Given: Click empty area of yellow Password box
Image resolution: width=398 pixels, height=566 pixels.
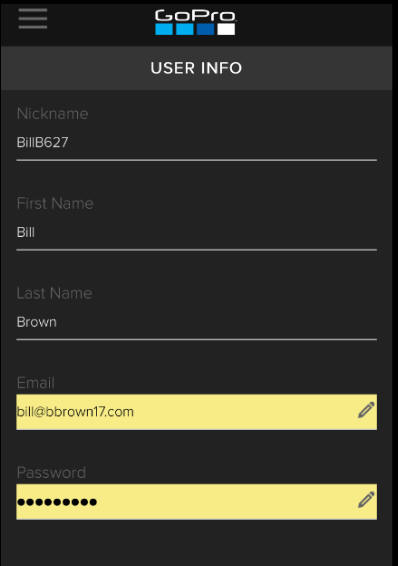Looking at the screenshot, I should (227, 502).
